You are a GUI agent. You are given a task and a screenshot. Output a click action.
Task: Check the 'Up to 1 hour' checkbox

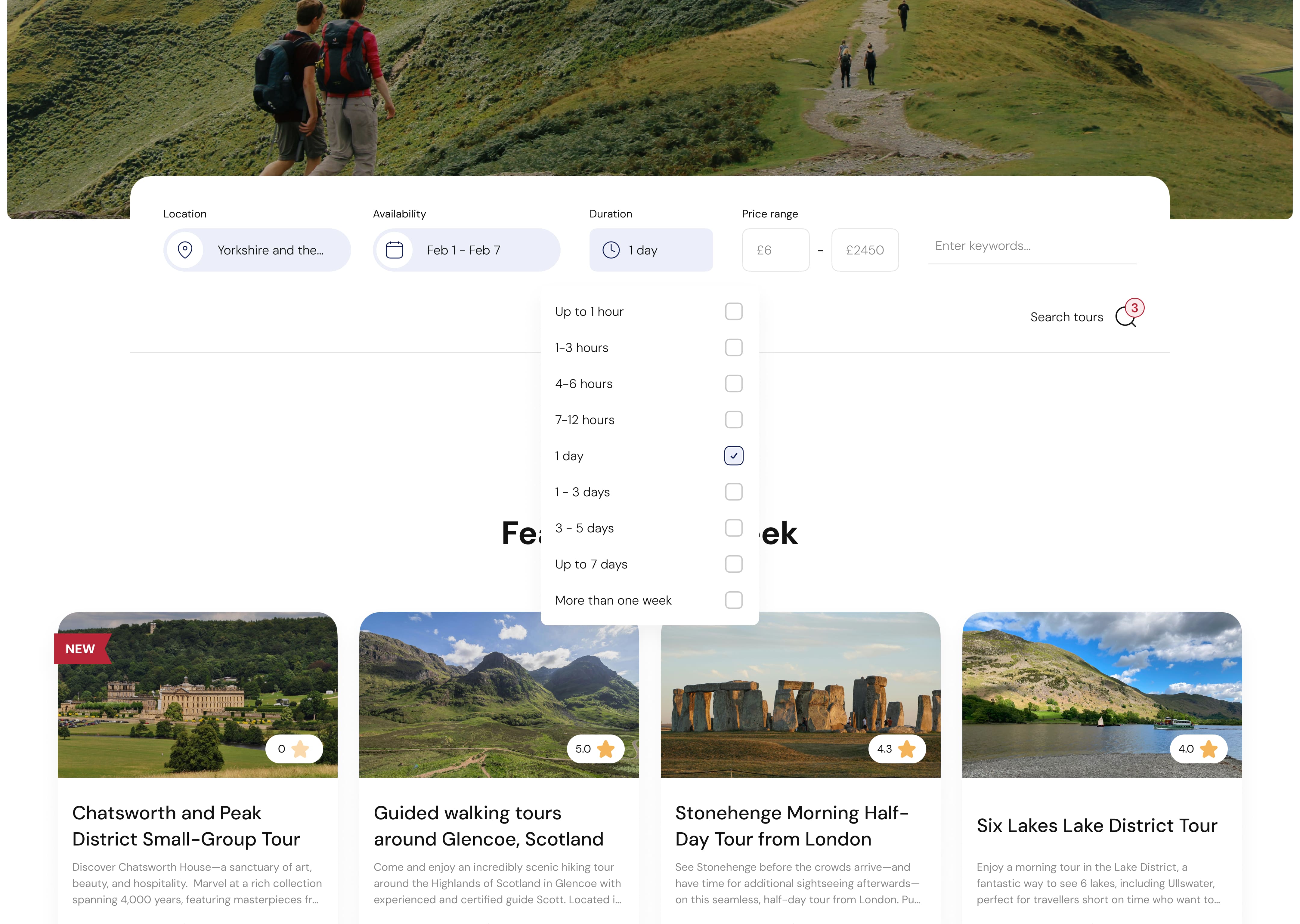[x=734, y=311]
